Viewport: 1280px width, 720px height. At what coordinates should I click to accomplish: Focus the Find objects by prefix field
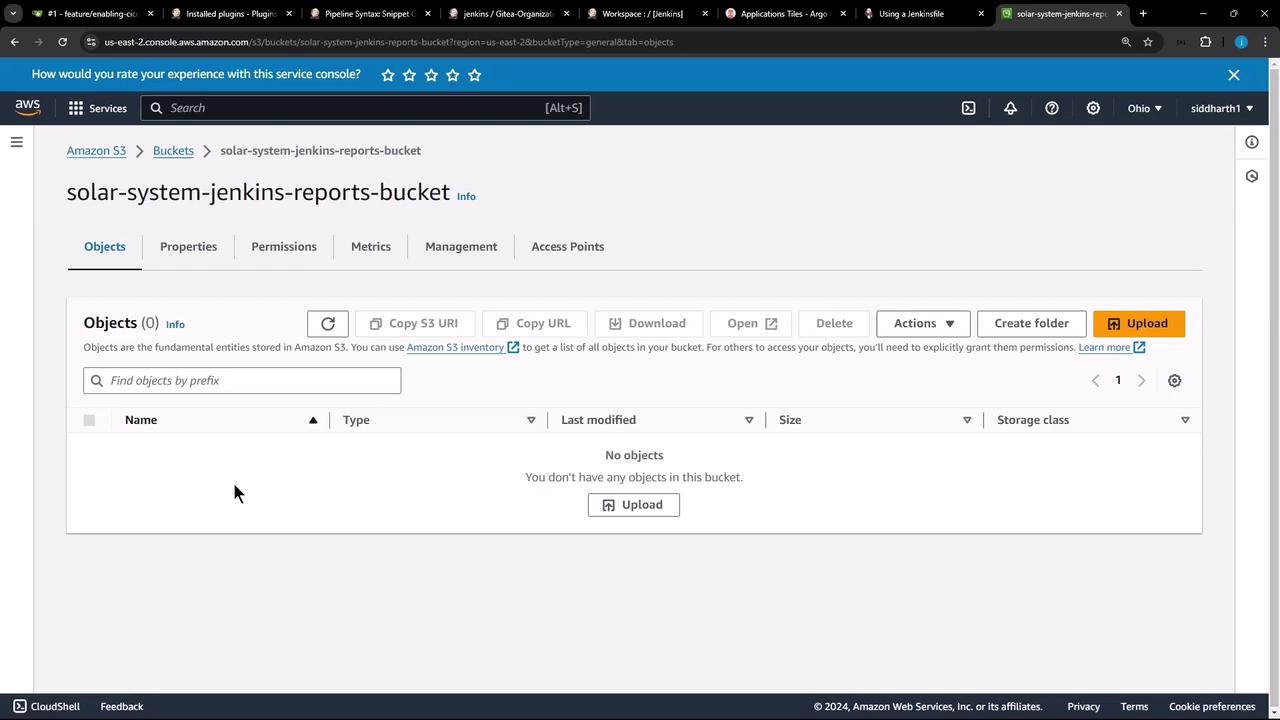(x=242, y=381)
